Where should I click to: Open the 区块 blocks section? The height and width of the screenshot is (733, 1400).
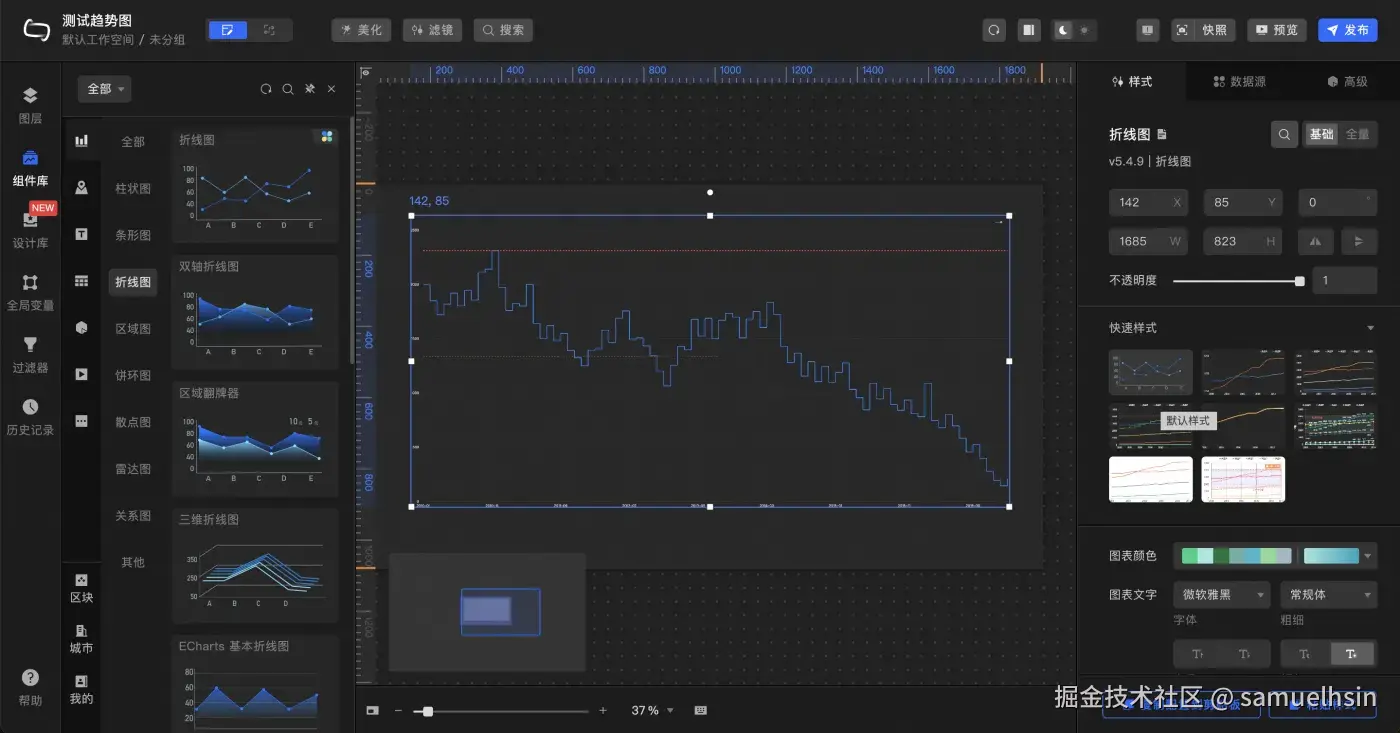[81, 587]
